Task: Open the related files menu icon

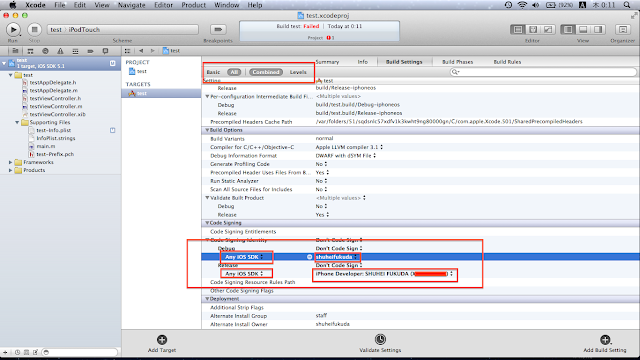Action: click(127, 51)
